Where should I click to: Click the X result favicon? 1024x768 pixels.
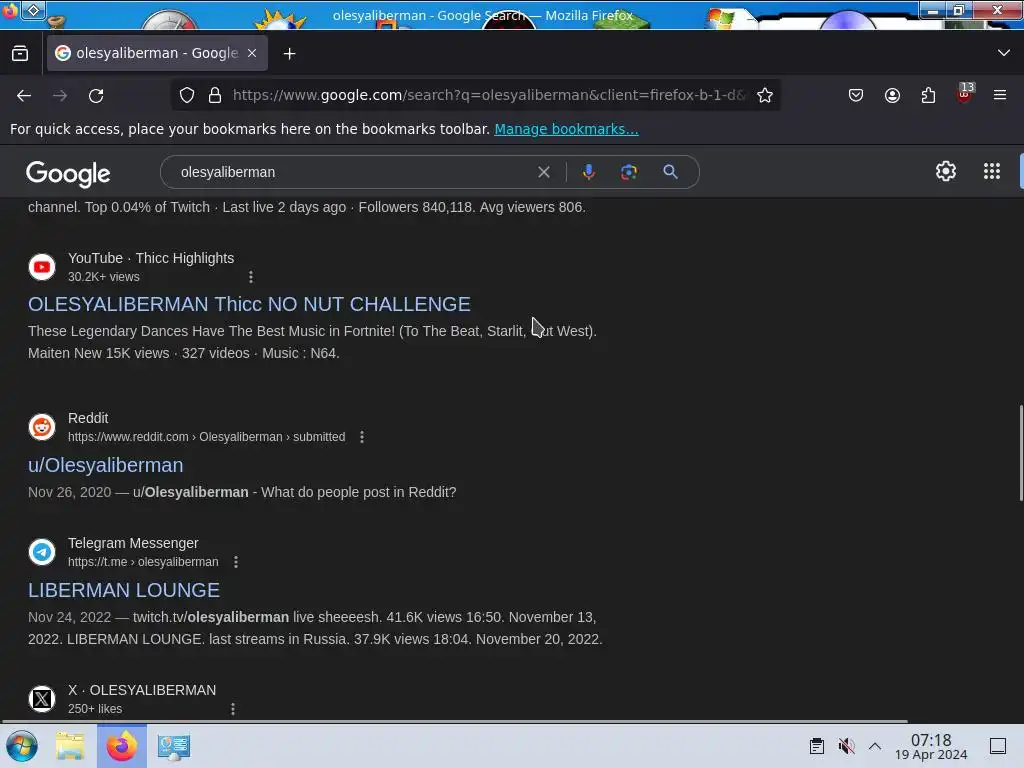click(x=42, y=699)
